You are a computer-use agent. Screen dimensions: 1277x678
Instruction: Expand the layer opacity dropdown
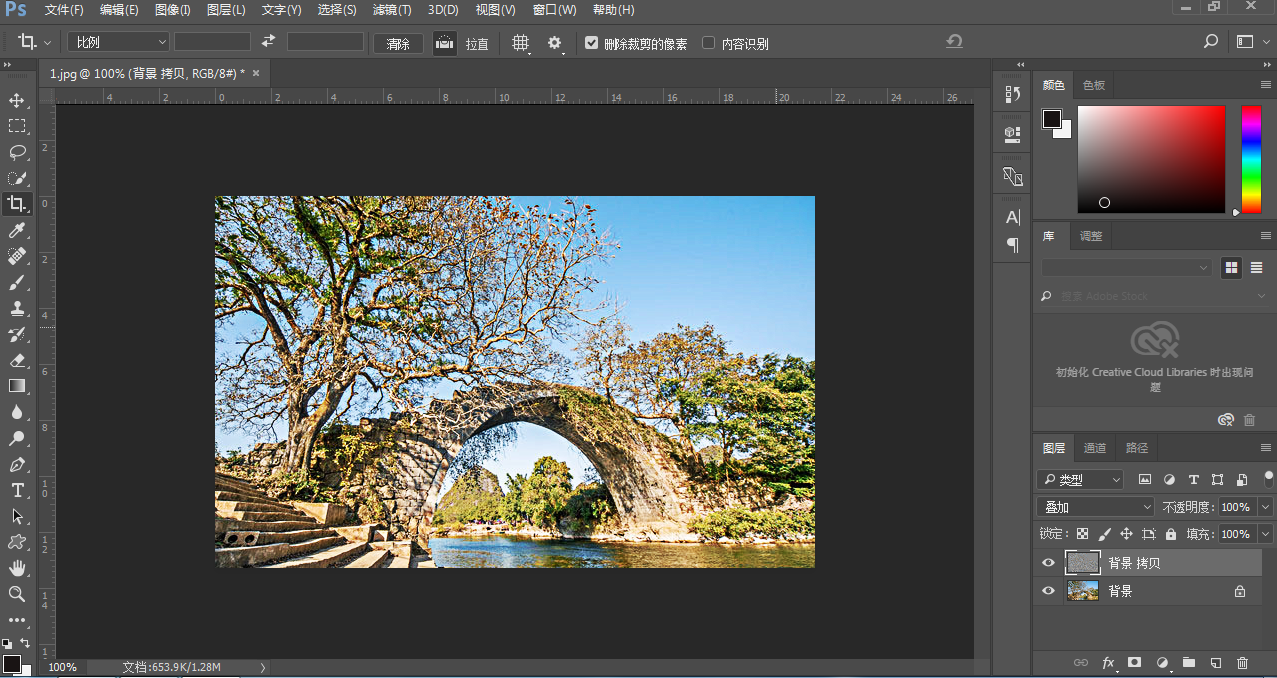coord(1264,507)
